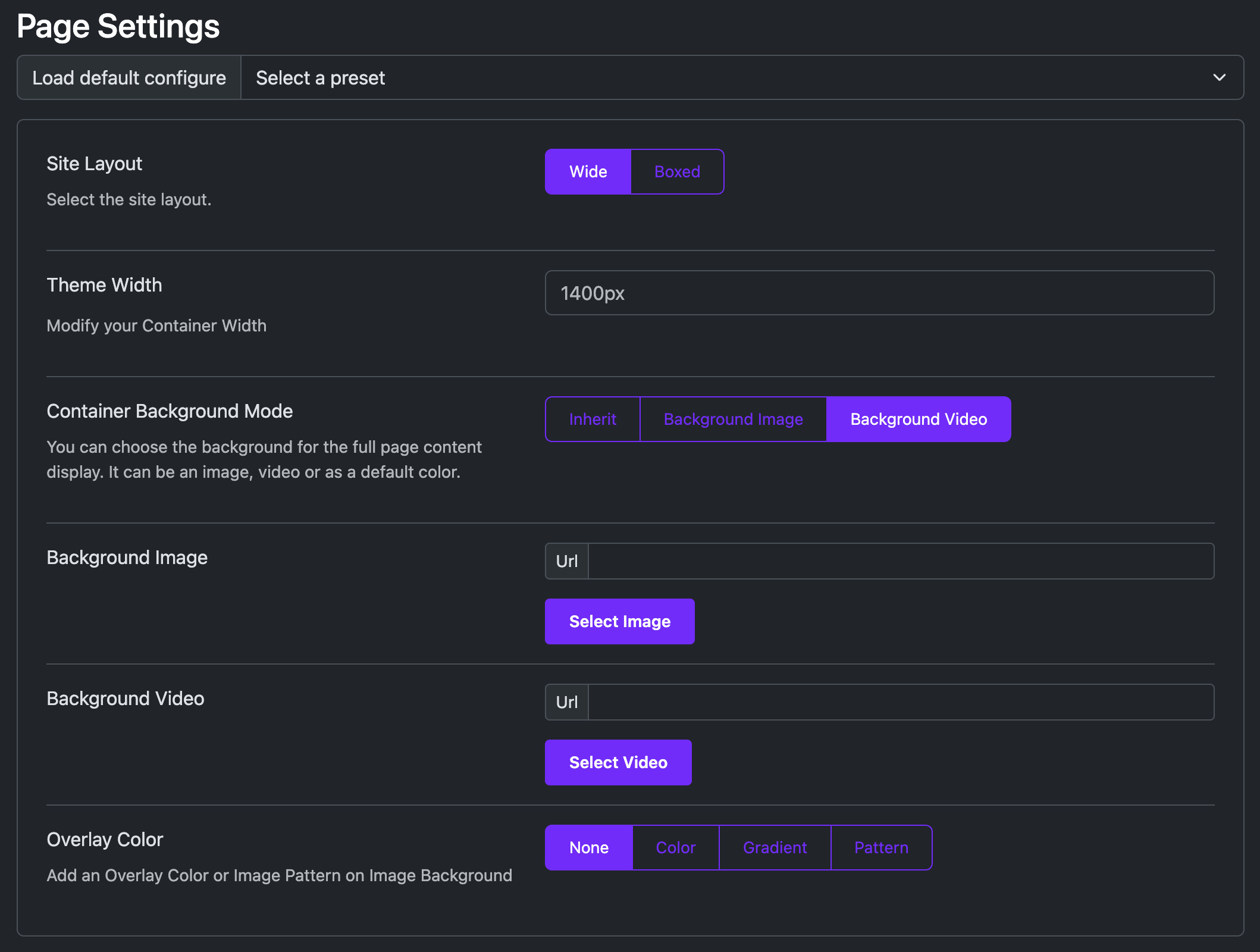Screen dimensions: 1260x952
Task: Set Overlay Color to None
Action: click(588, 847)
